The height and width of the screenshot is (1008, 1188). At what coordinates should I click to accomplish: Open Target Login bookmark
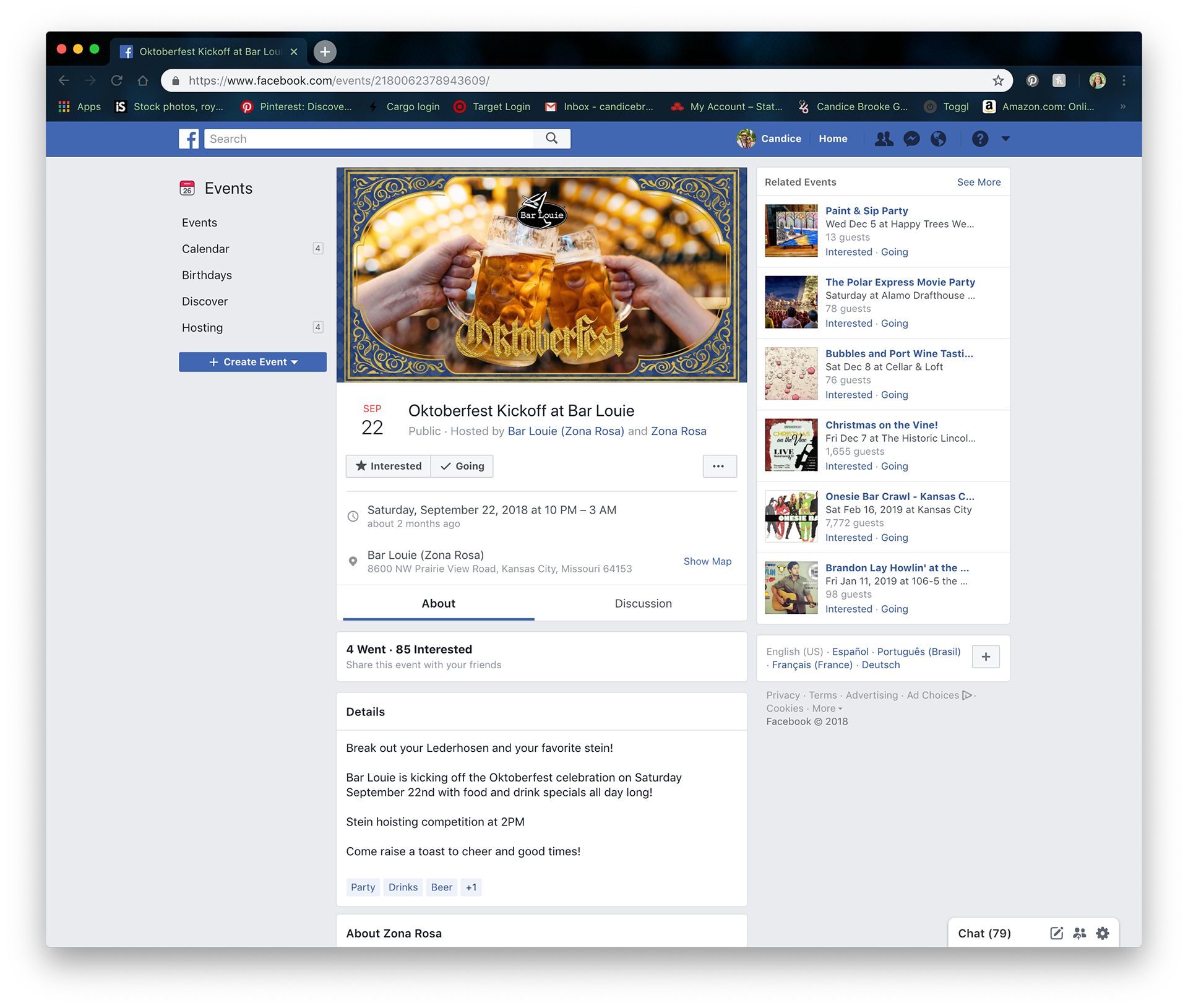pos(492,106)
